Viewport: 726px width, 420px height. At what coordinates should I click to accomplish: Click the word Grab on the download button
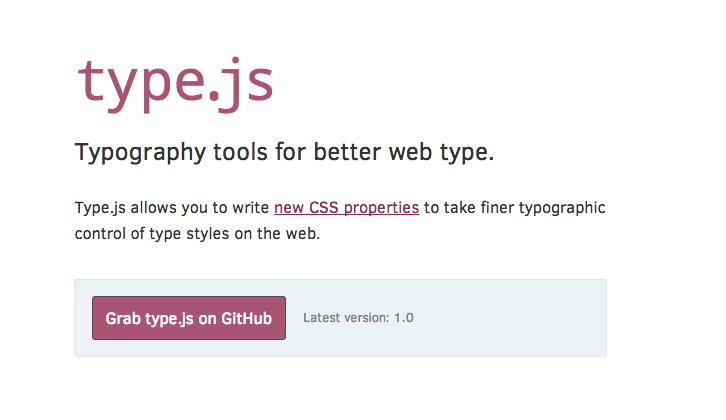click(122, 318)
